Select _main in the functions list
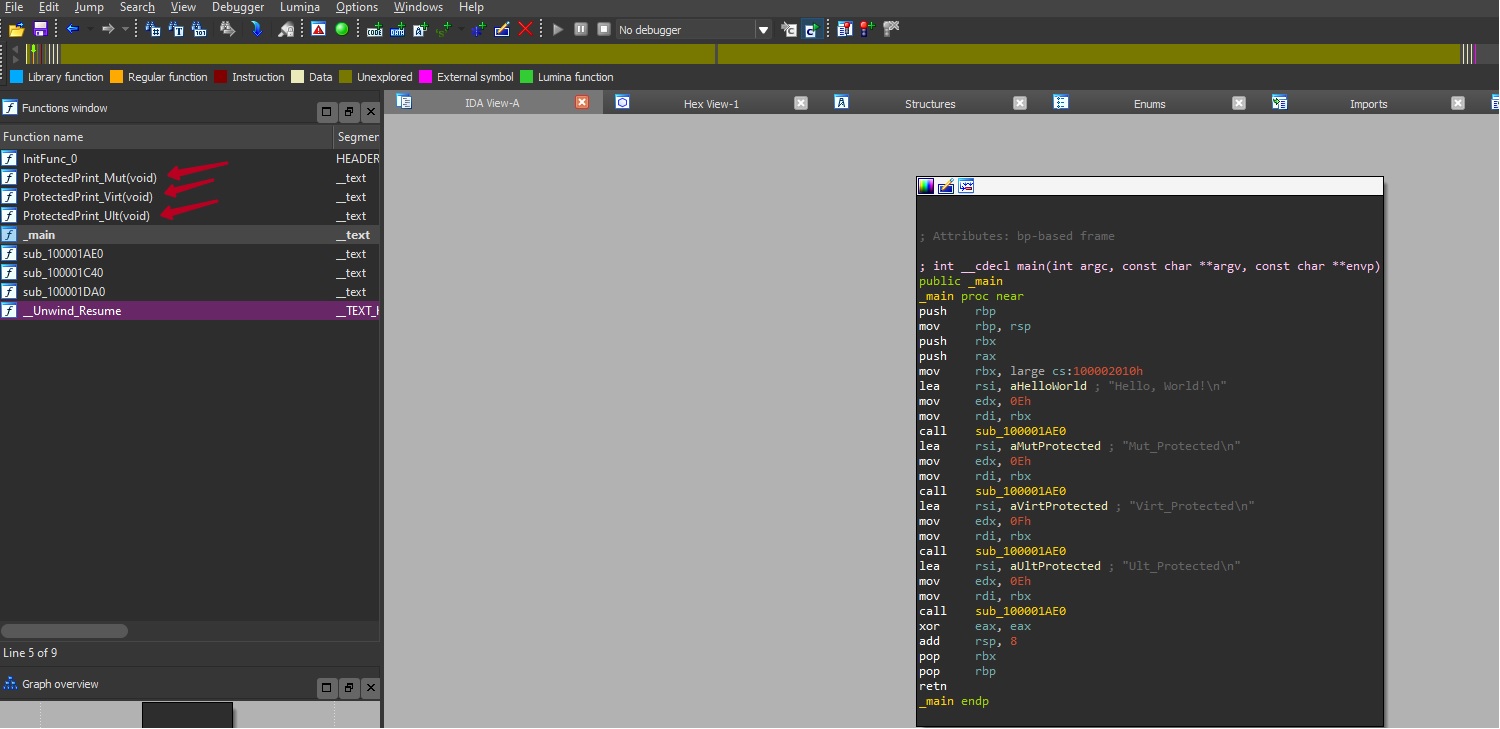The height and width of the screenshot is (729, 1500). pos(190,235)
